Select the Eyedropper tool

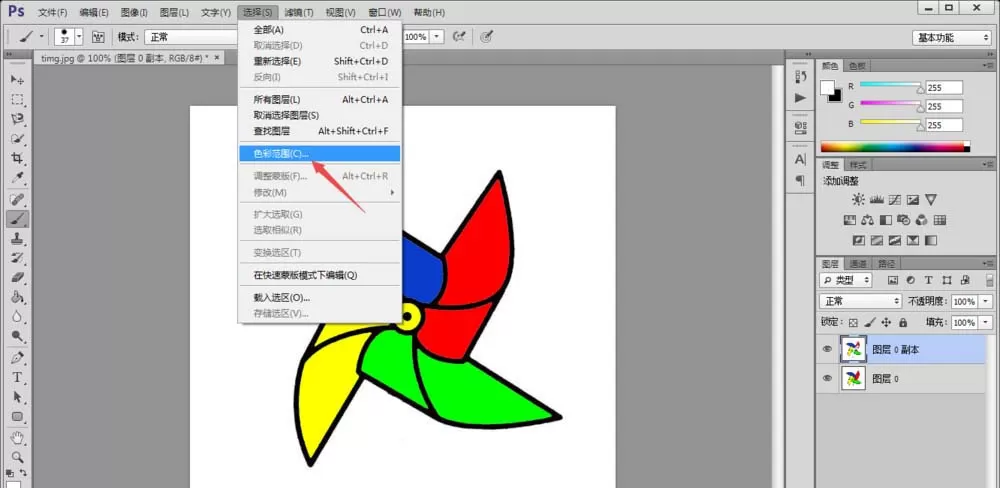pyautogui.click(x=18, y=178)
